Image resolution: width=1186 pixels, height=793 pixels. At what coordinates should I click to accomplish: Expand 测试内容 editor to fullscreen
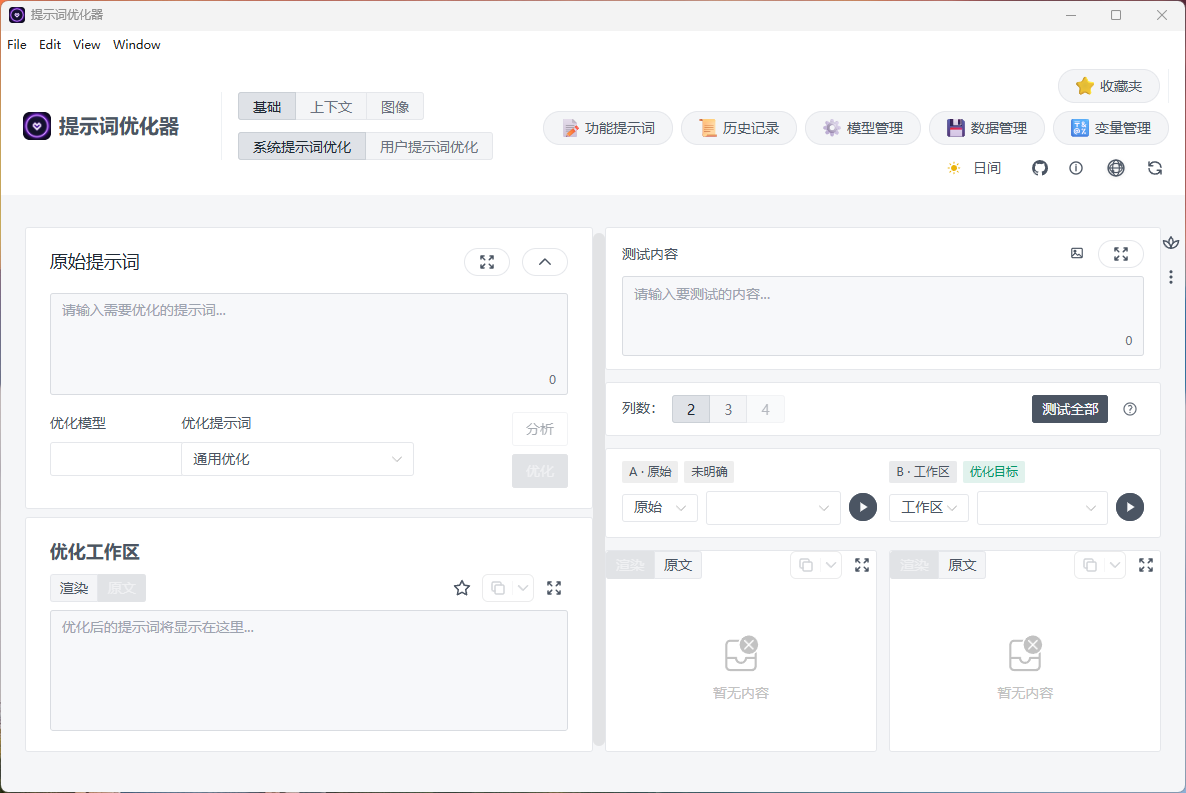[1121, 254]
